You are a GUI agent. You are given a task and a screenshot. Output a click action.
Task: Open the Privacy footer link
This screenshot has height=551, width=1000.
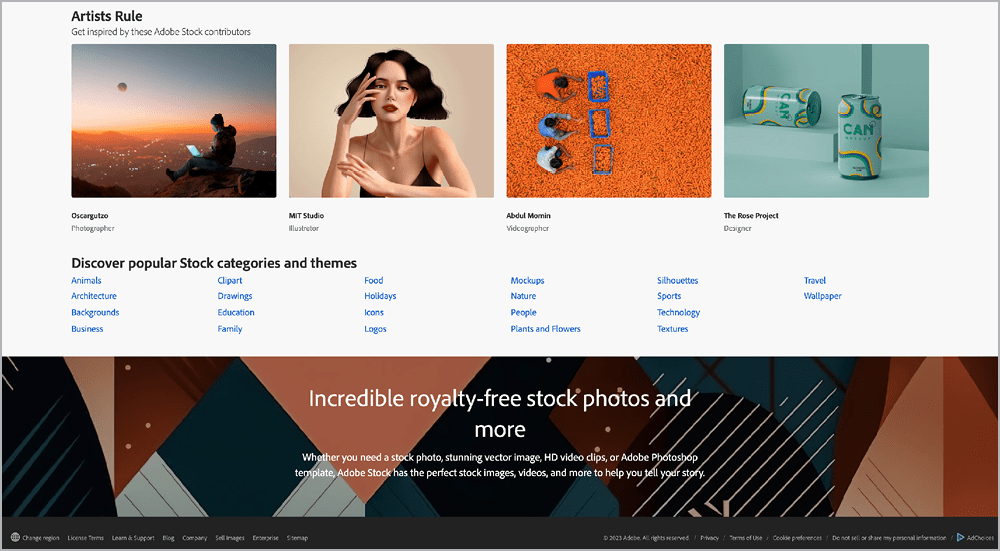click(x=709, y=538)
